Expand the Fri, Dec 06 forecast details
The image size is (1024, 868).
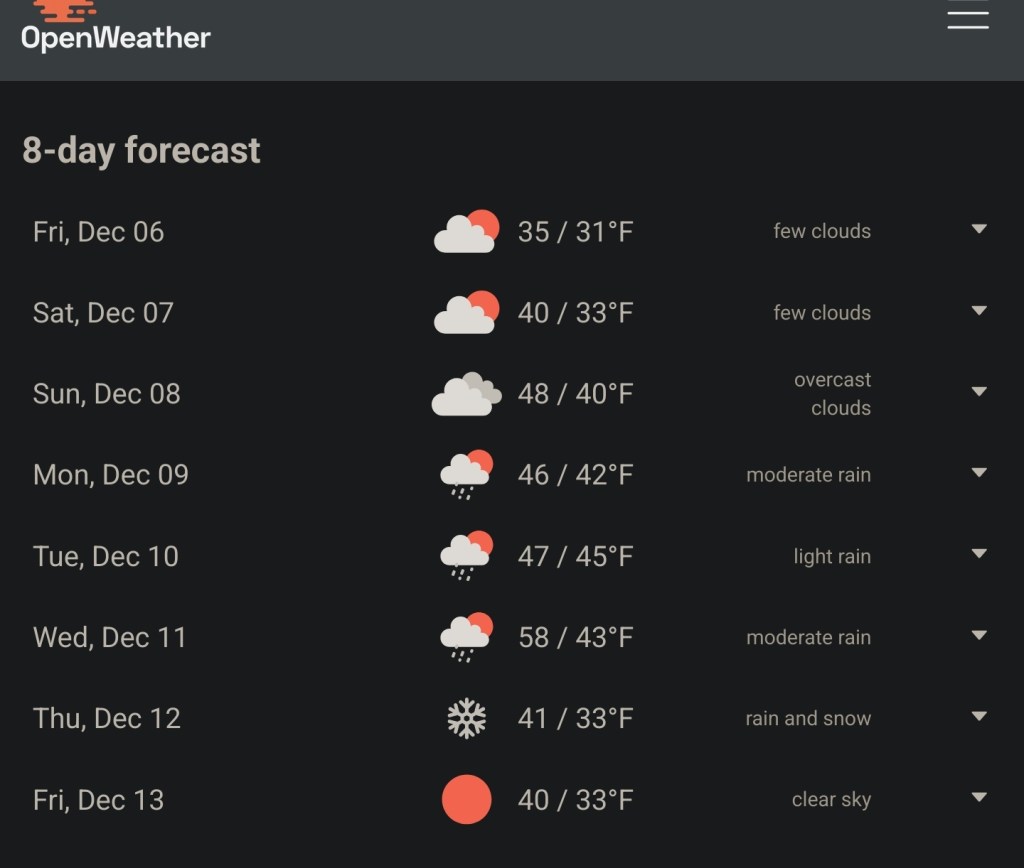[979, 230]
